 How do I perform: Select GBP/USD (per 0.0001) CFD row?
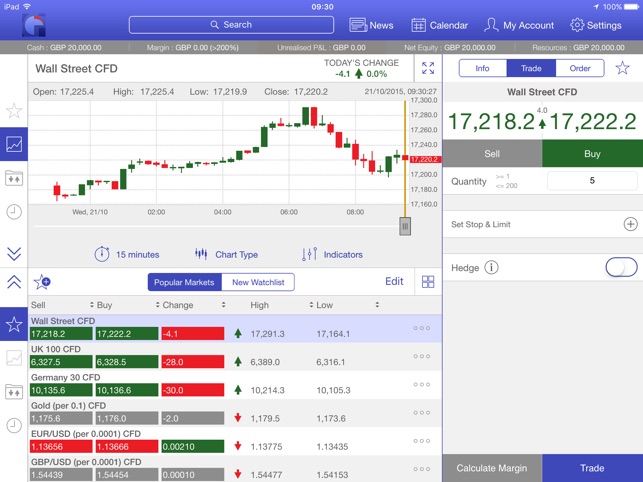tap(235, 469)
